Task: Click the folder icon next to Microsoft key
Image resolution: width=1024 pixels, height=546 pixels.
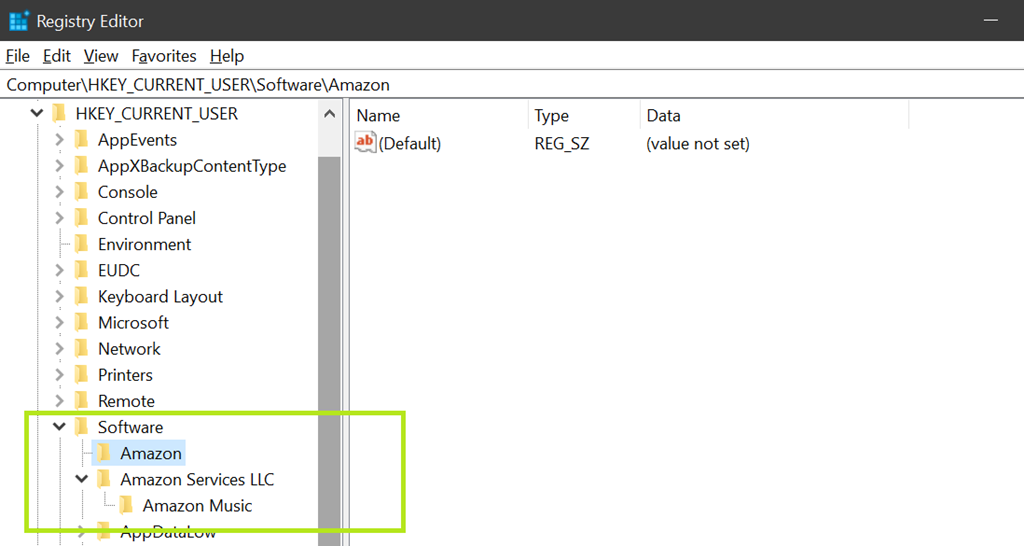Action: pos(82,323)
